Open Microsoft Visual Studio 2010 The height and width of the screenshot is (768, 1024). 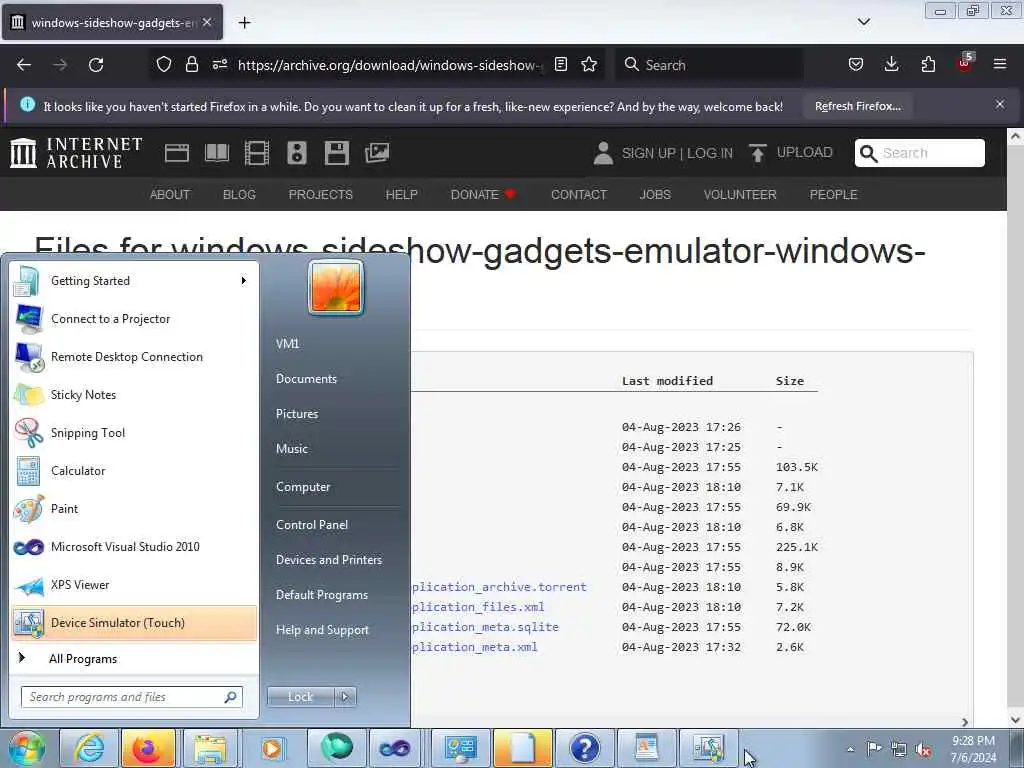134,547
